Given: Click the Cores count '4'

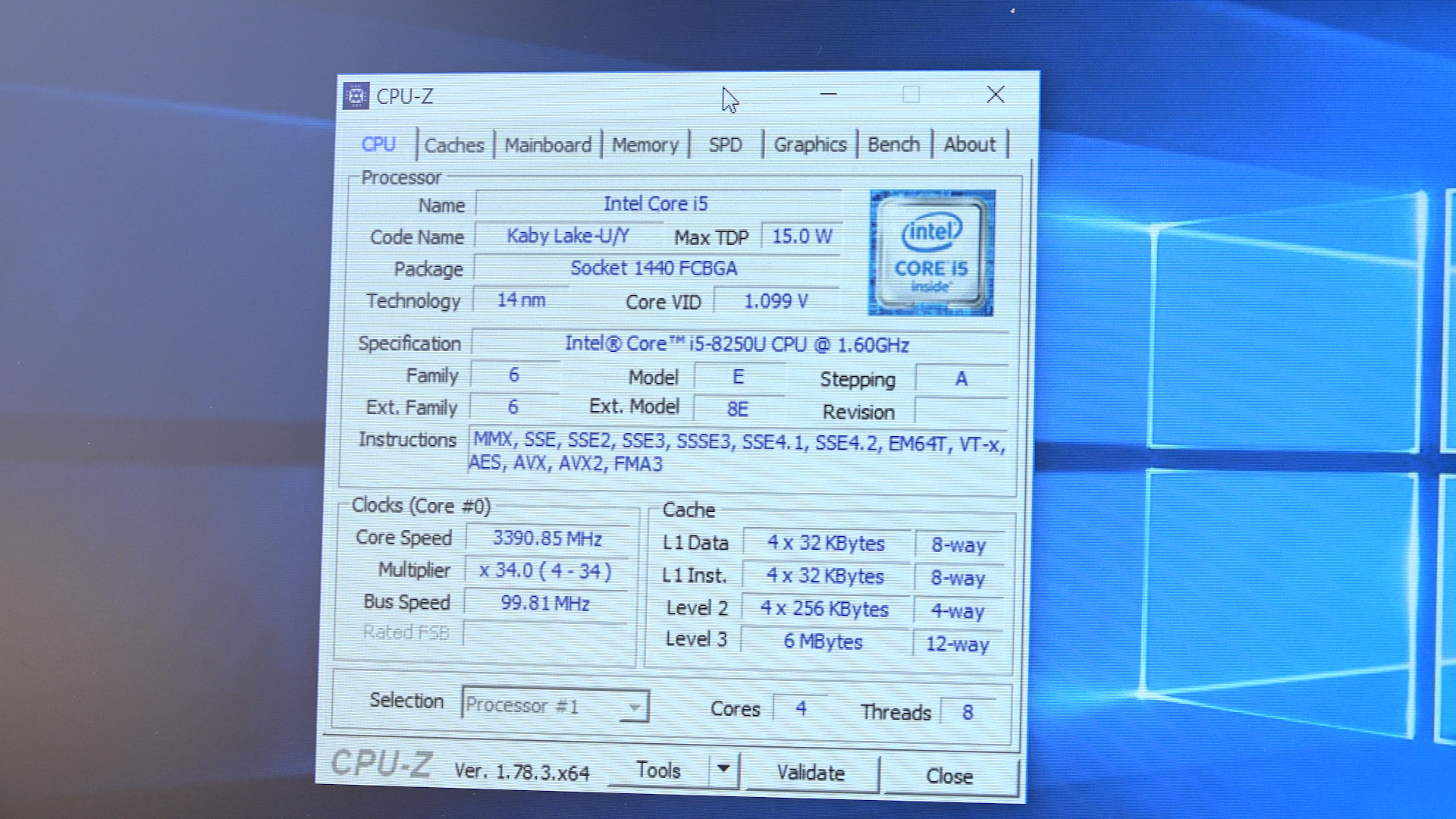Looking at the screenshot, I should coord(801,708).
